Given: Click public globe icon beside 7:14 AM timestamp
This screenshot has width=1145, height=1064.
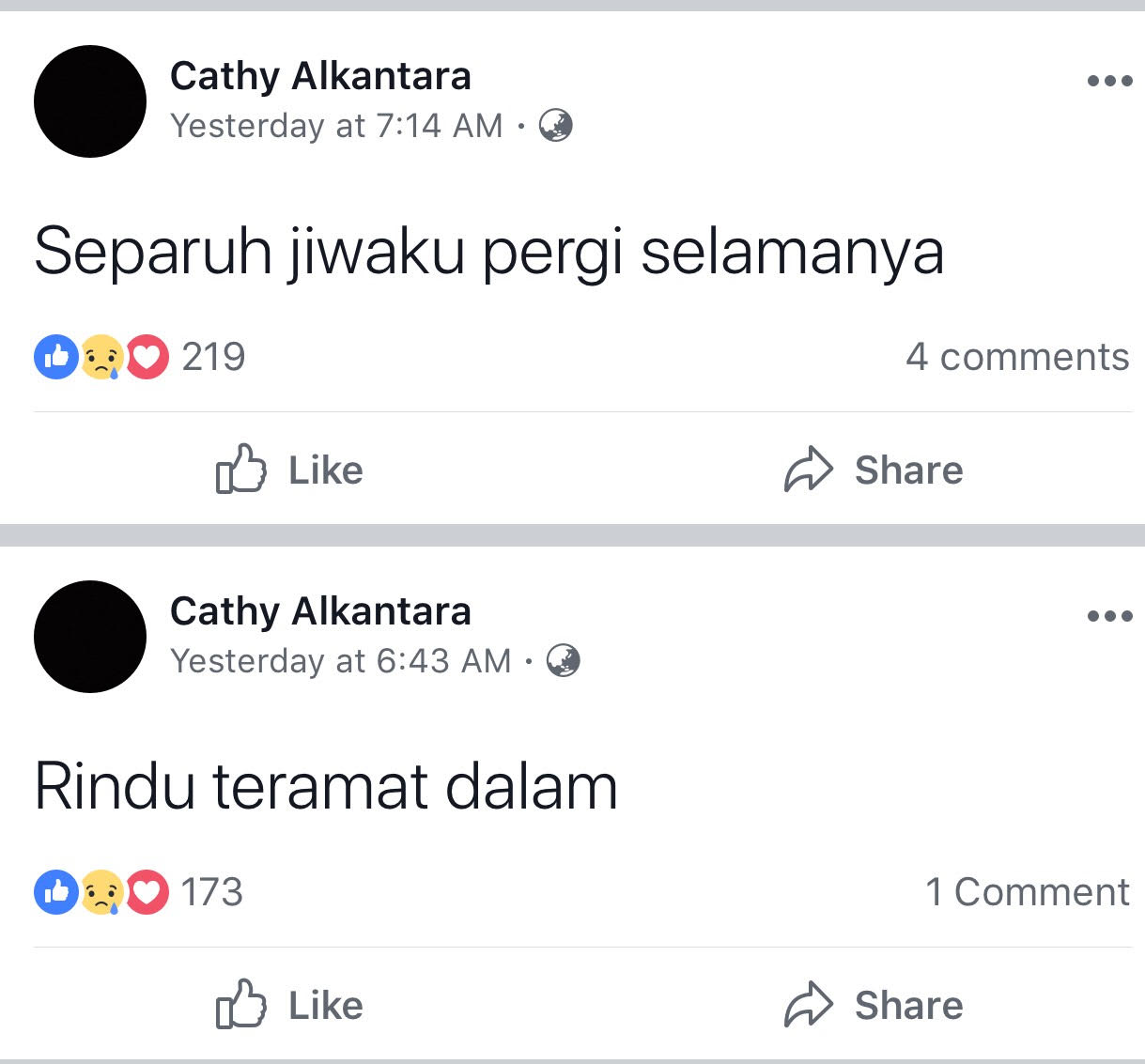Looking at the screenshot, I should pos(556,125).
